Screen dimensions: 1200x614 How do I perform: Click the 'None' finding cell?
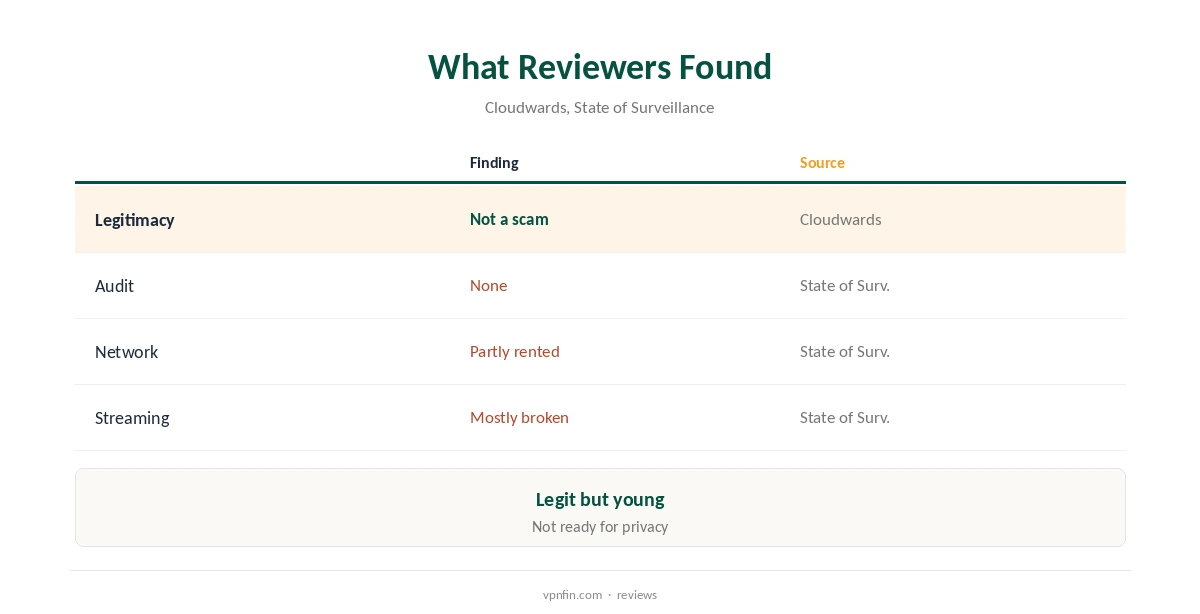tap(489, 285)
